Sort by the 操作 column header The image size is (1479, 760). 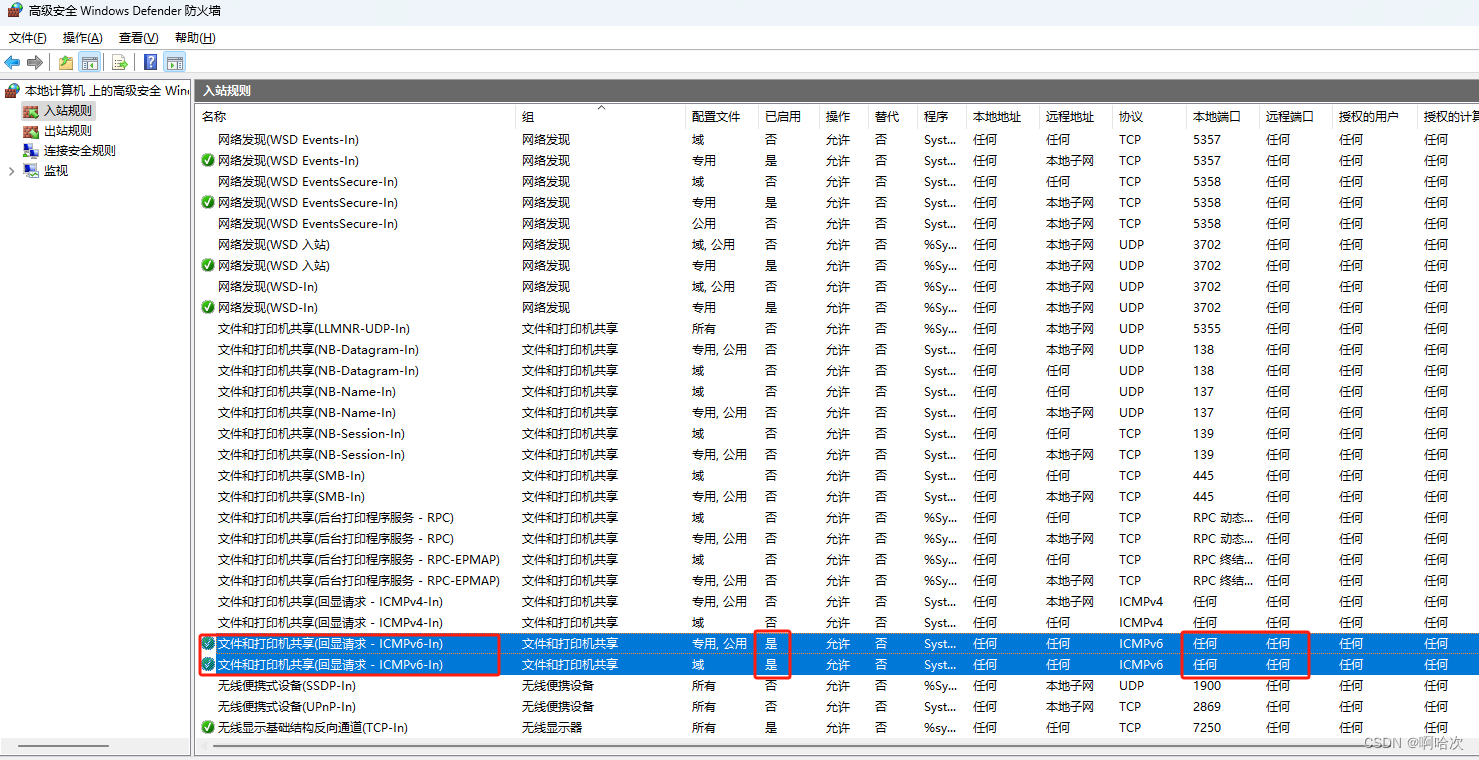pyautogui.click(x=838, y=117)
